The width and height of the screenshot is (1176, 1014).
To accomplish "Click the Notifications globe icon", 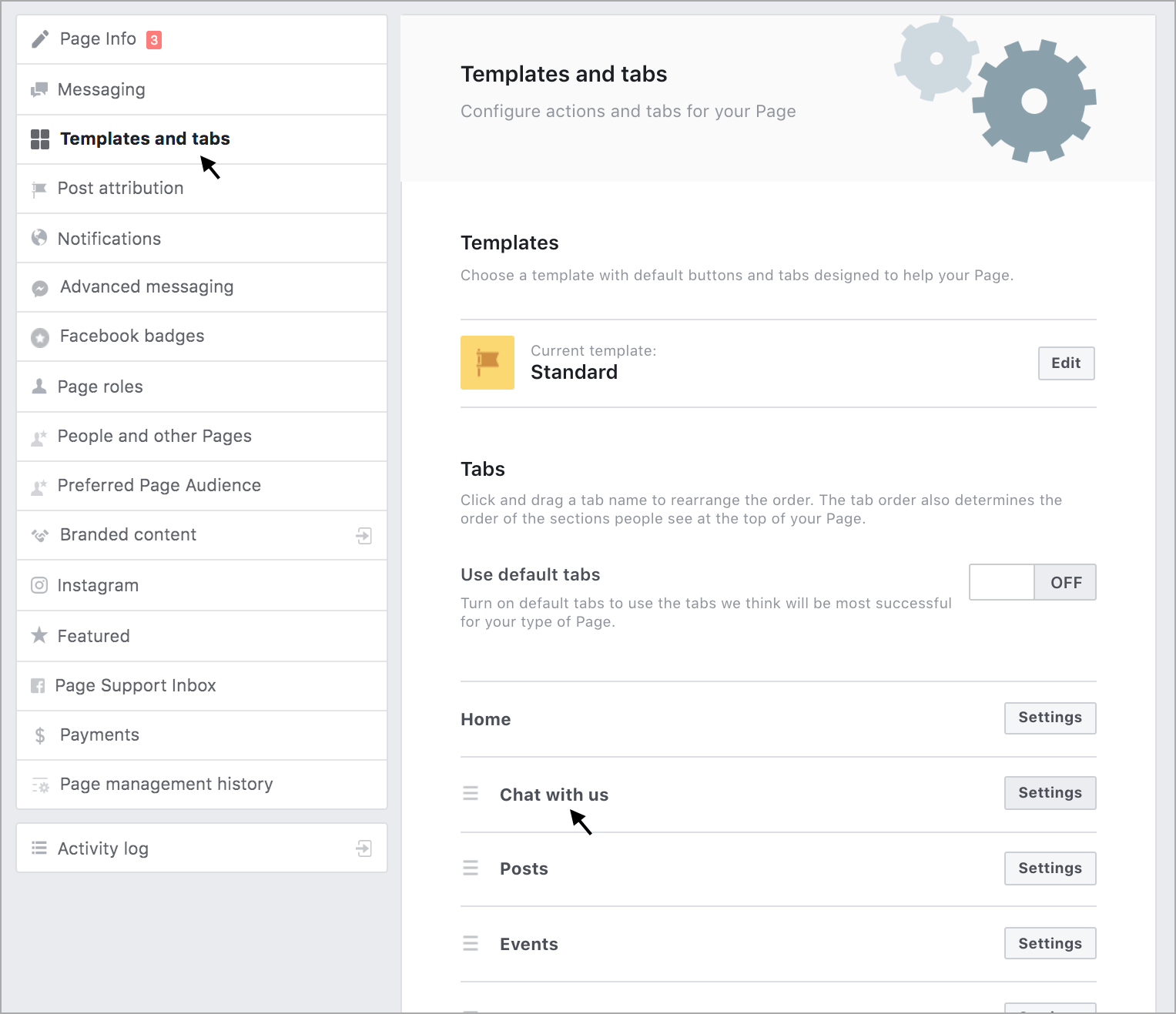I will (x=39, y=239).
